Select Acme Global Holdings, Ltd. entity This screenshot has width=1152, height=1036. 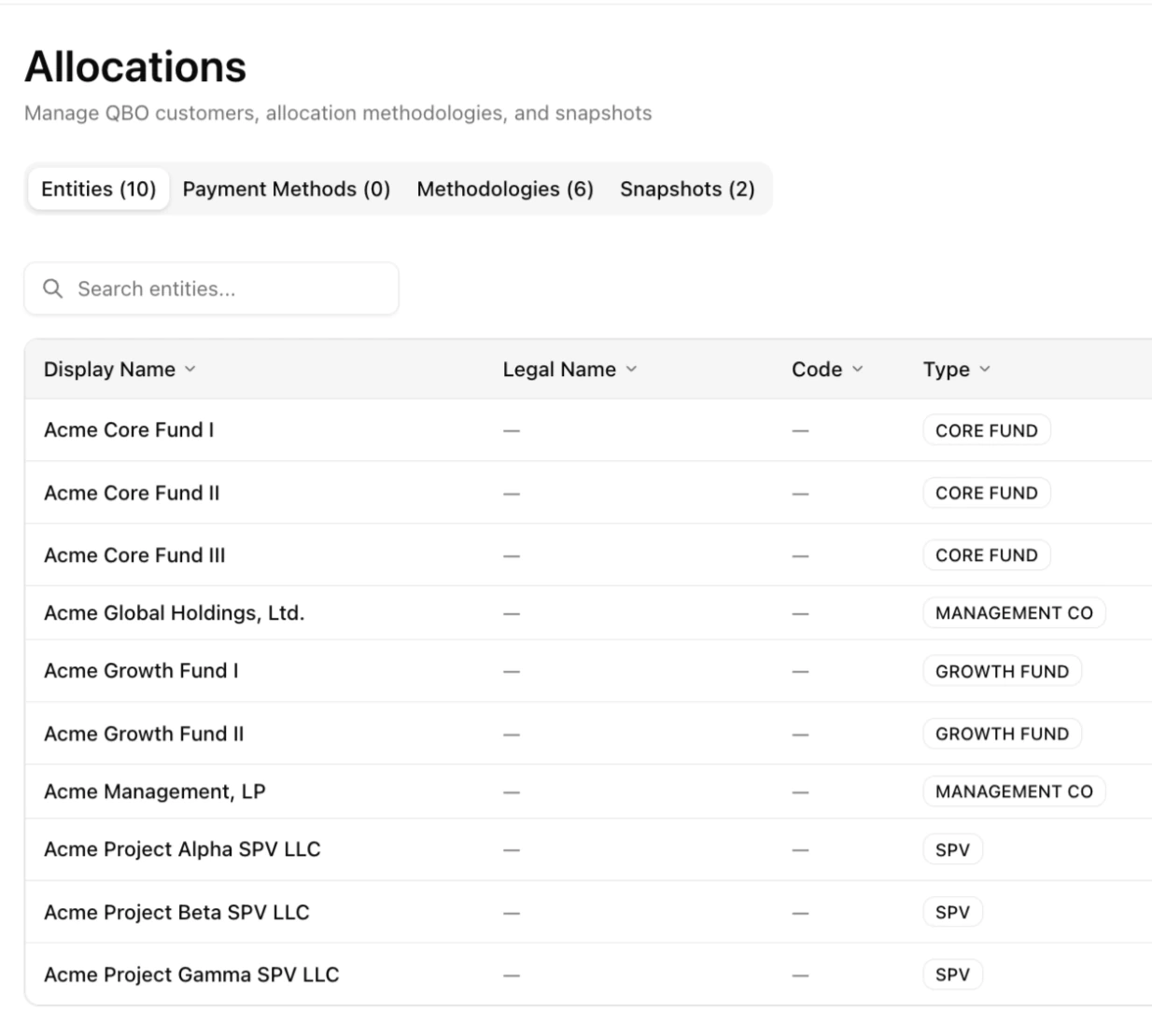[x=174, y=612]
